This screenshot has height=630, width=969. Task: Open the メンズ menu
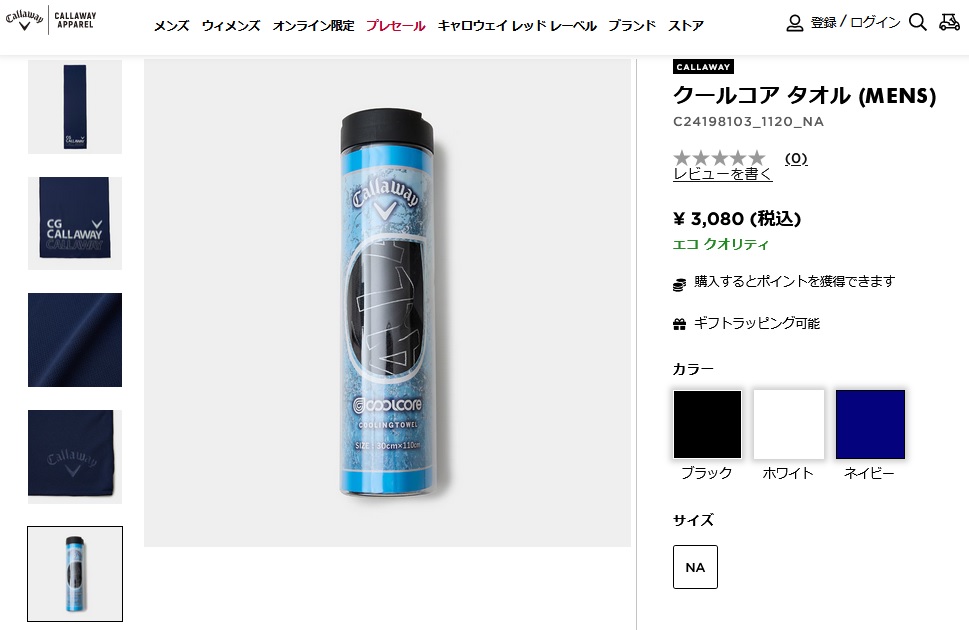(171, 26)
